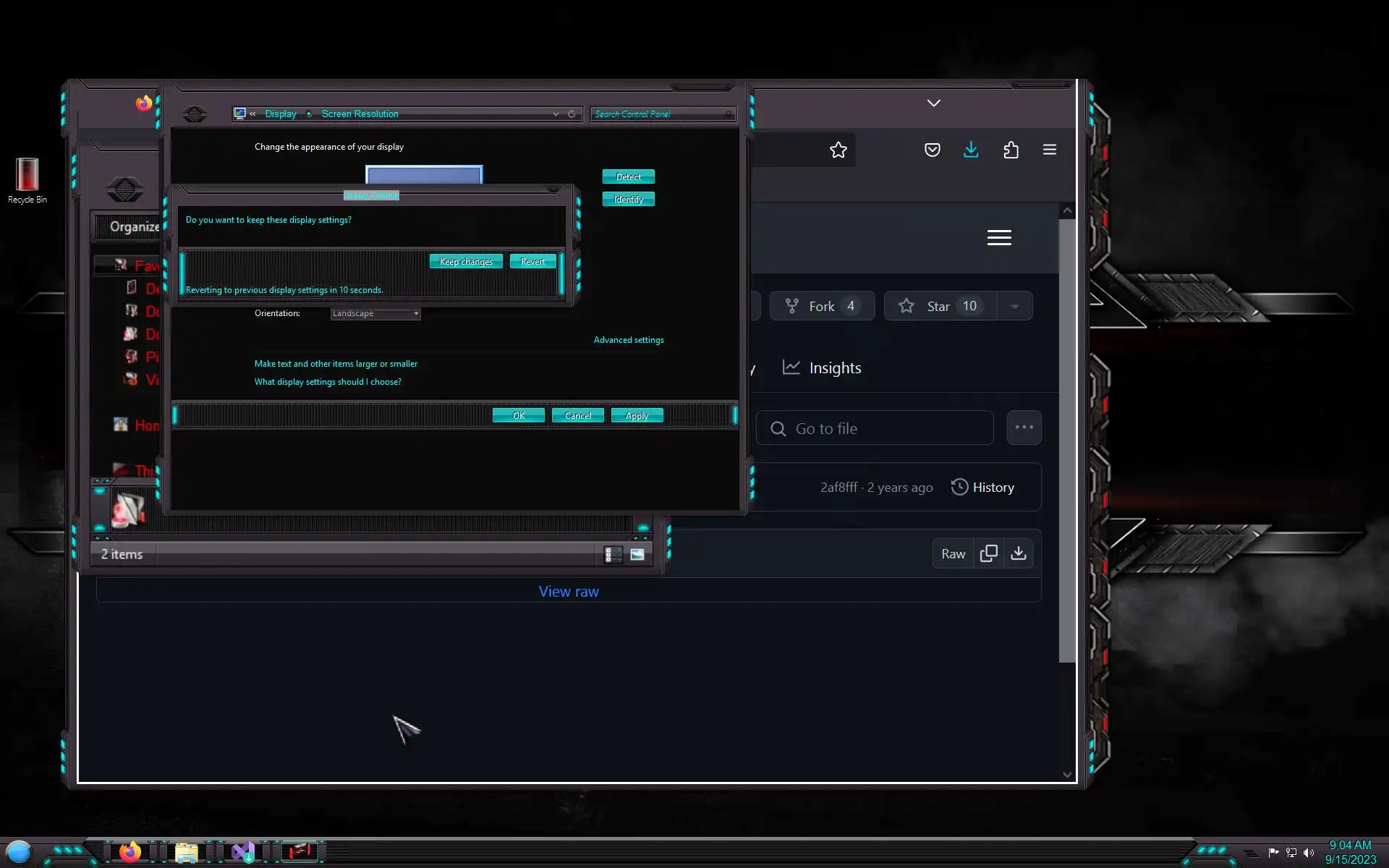Open the Advanced settings link

(628, 340)
